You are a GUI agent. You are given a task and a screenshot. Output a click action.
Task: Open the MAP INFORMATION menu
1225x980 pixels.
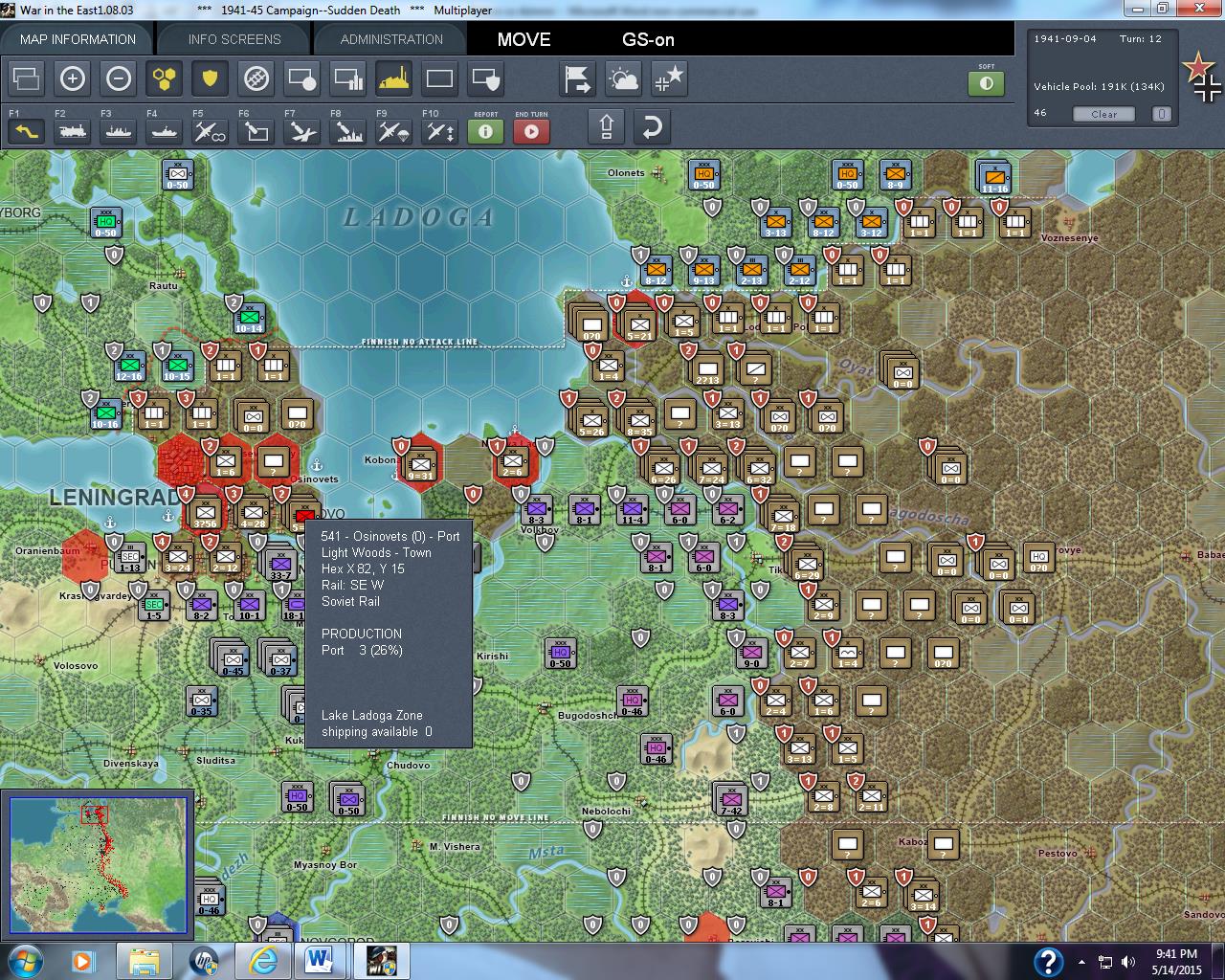(x=78, y=39)
